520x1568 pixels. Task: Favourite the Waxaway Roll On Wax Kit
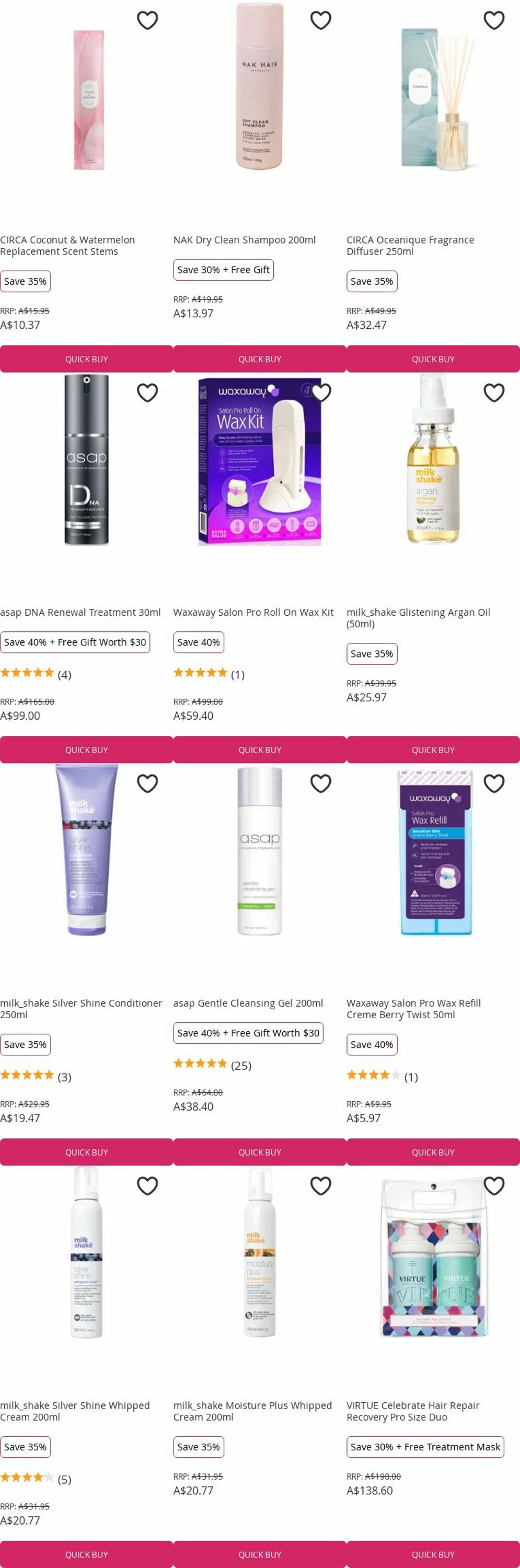click(321, 393)
